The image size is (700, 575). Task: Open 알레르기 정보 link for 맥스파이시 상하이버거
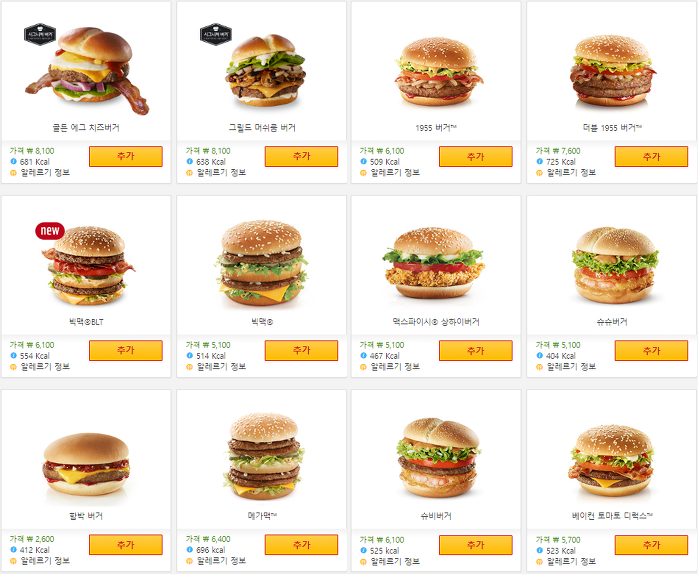pos(396,367)
